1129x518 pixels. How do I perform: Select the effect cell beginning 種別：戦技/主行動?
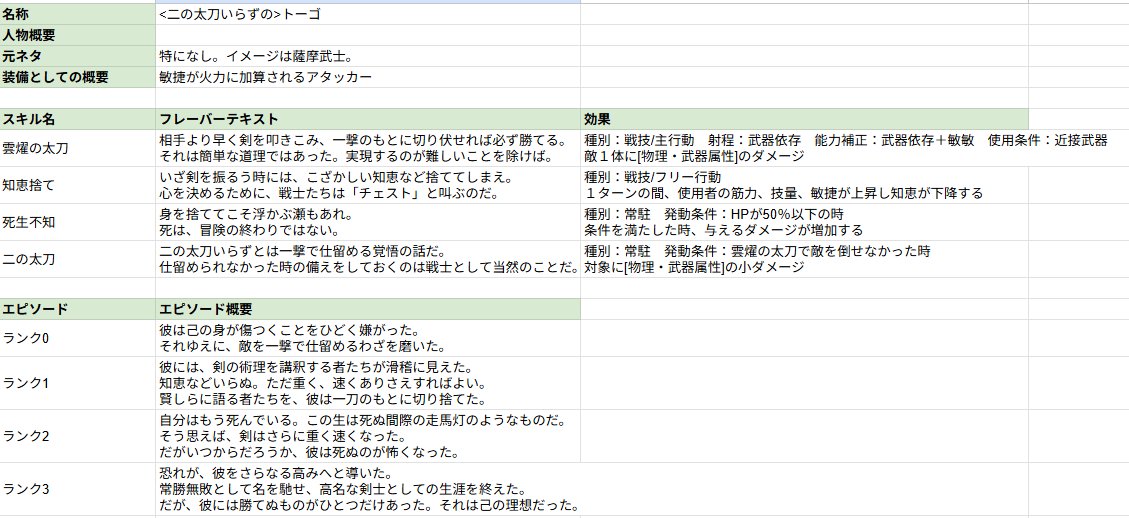(804, 148)
